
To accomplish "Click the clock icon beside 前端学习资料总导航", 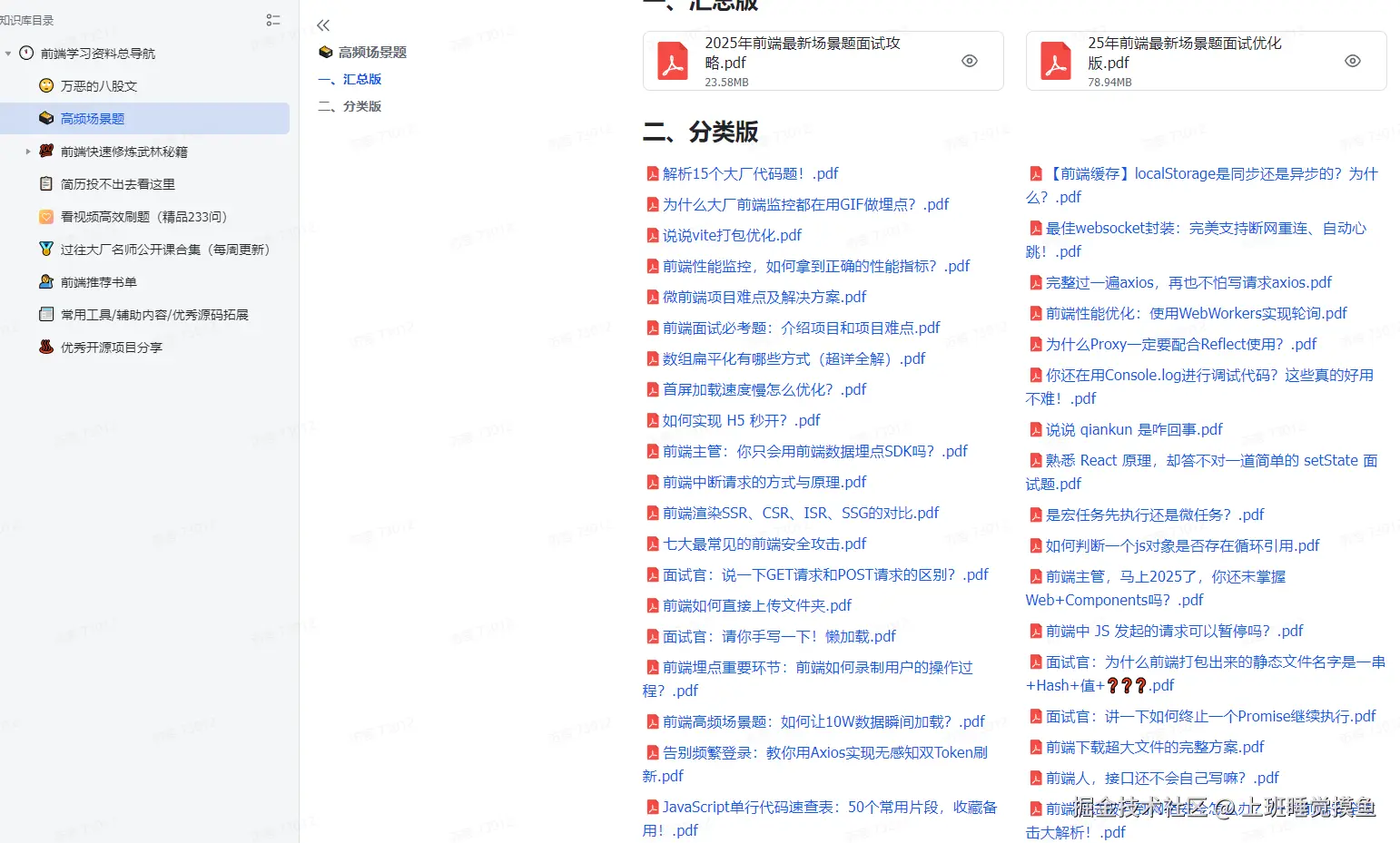I will click(26, 53).
